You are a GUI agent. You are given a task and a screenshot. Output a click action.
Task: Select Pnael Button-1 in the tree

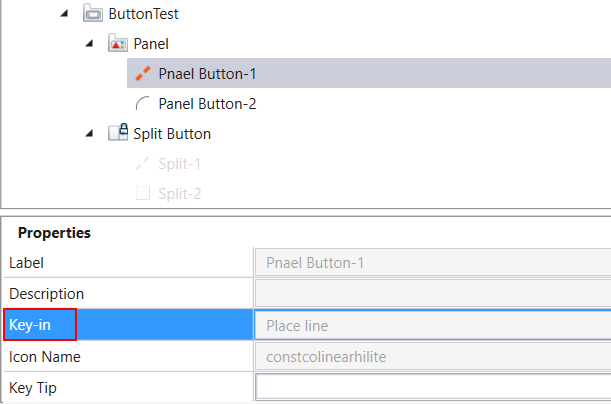[x=208, y=74]
